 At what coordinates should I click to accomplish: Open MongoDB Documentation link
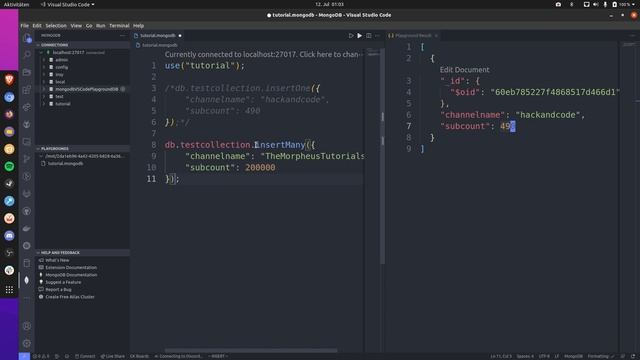pyautogui.click(x=71, y=275)
